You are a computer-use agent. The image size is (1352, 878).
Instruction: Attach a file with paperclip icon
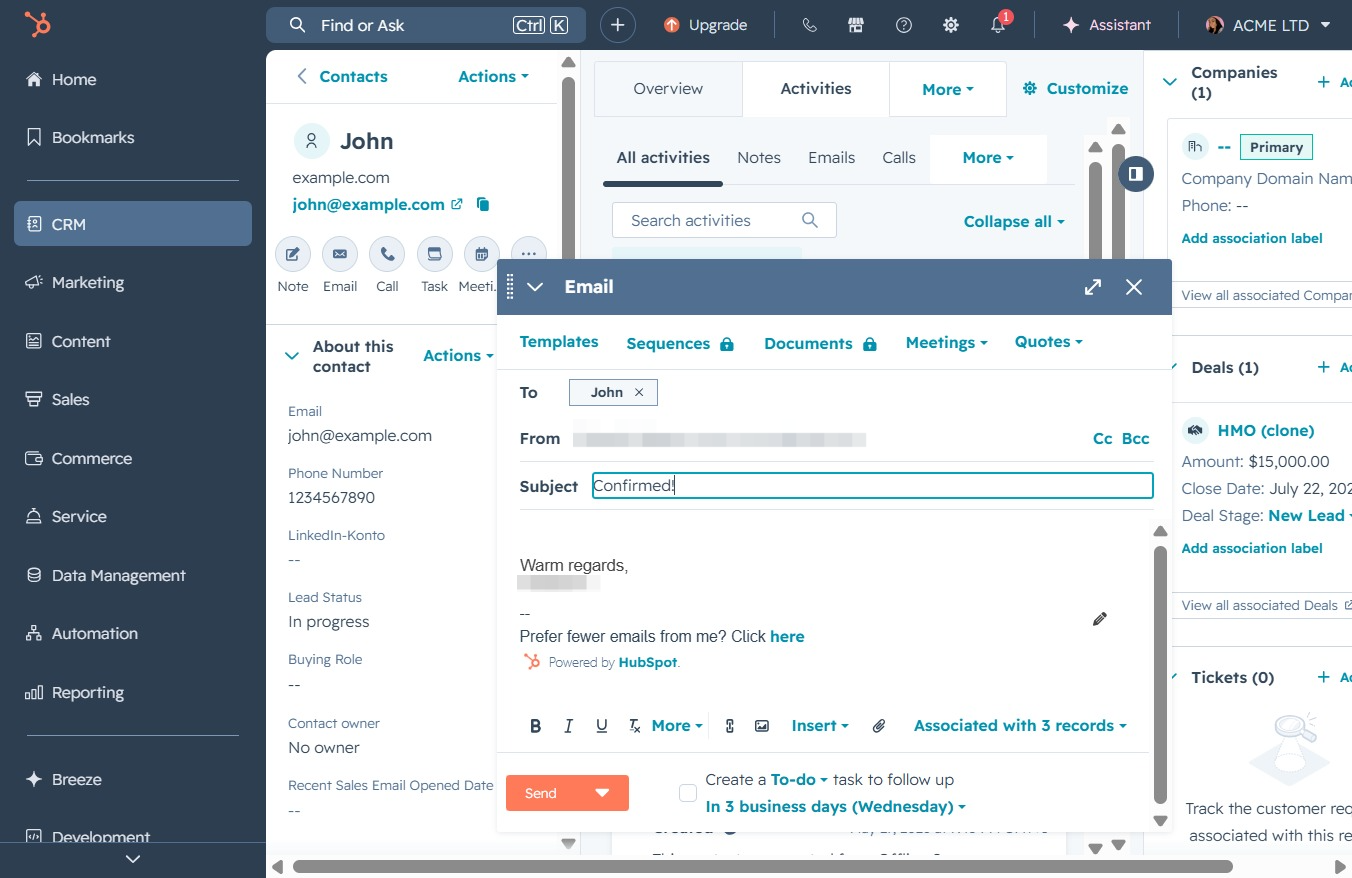click(x=879, y=726)
